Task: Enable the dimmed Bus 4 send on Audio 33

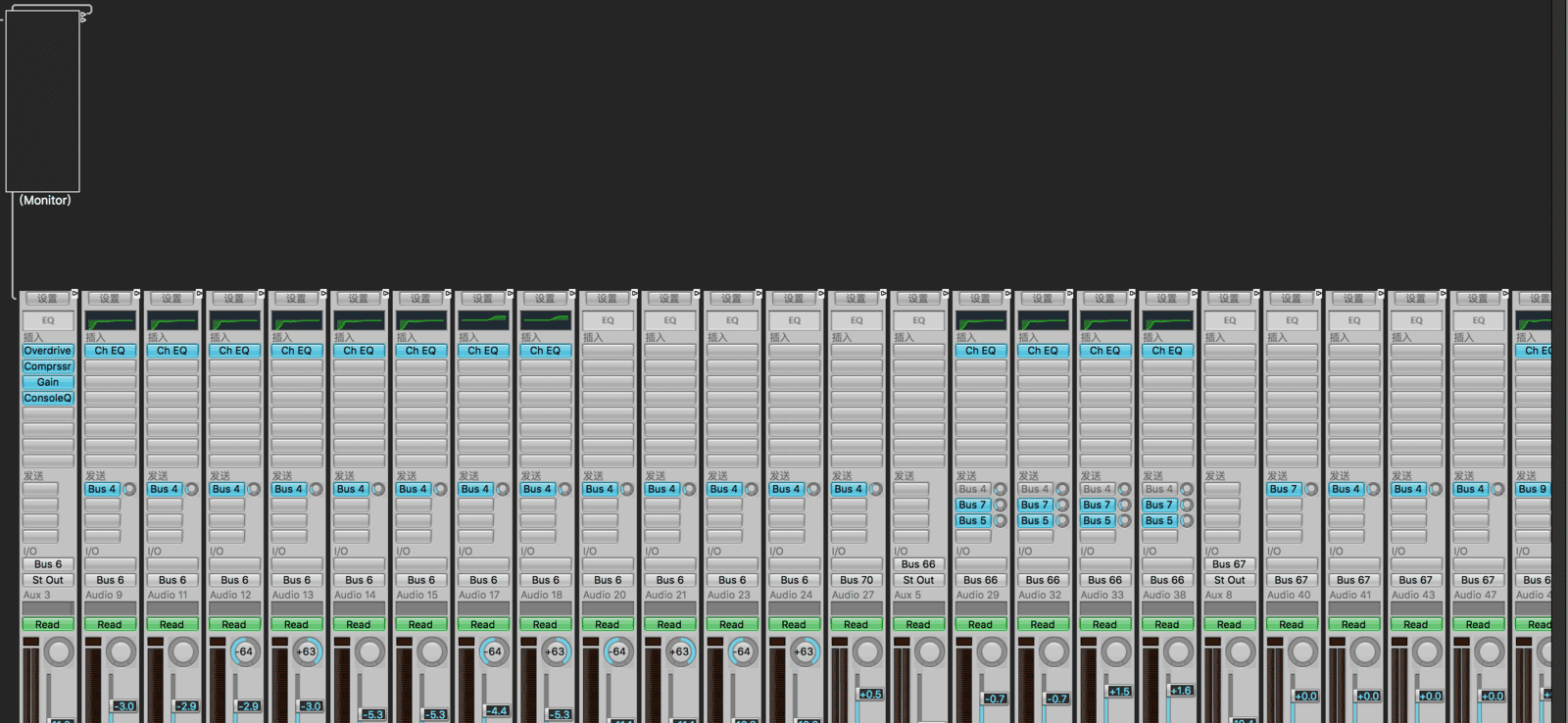Action: pyautogui.click(x=1097, y=489)
